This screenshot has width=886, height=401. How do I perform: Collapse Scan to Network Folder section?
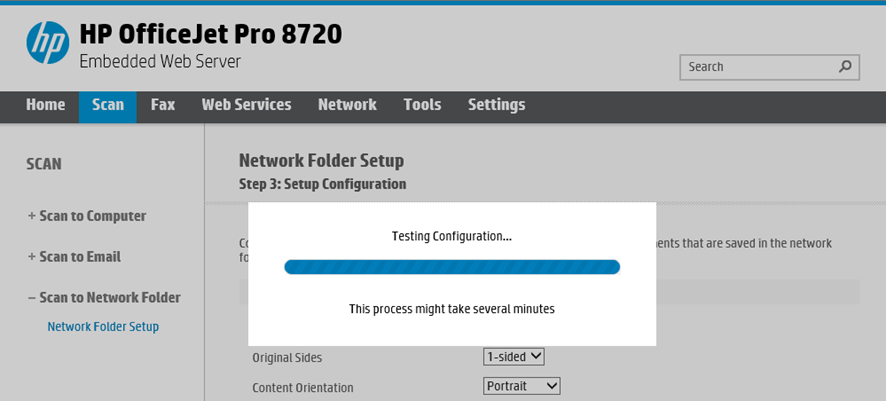click(x=104, y=298)
